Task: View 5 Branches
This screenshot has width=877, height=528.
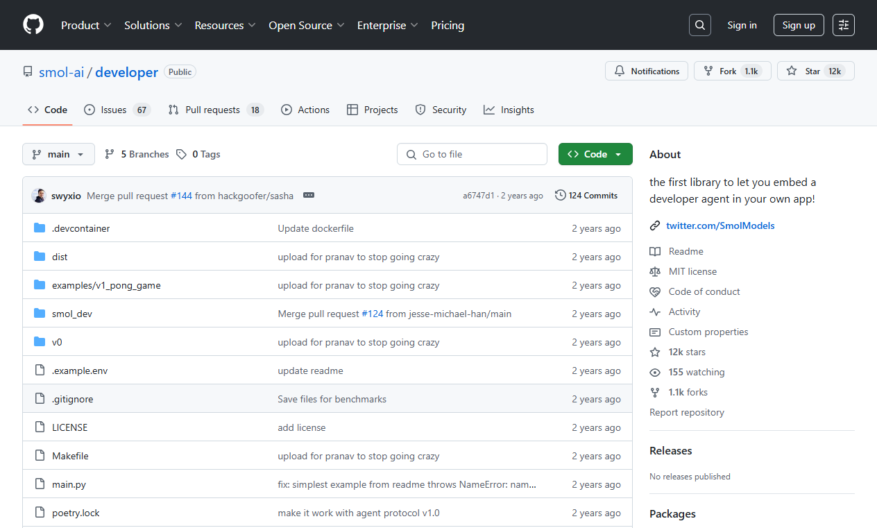Action: [136, 154]
